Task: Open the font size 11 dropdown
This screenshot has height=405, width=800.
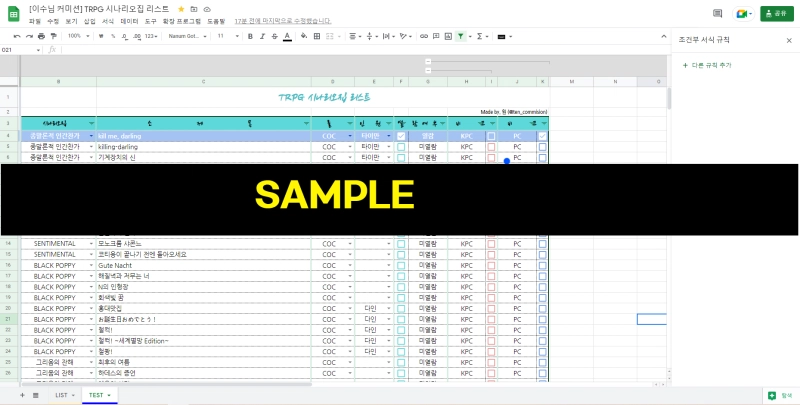Action: (x=226, y=36)
